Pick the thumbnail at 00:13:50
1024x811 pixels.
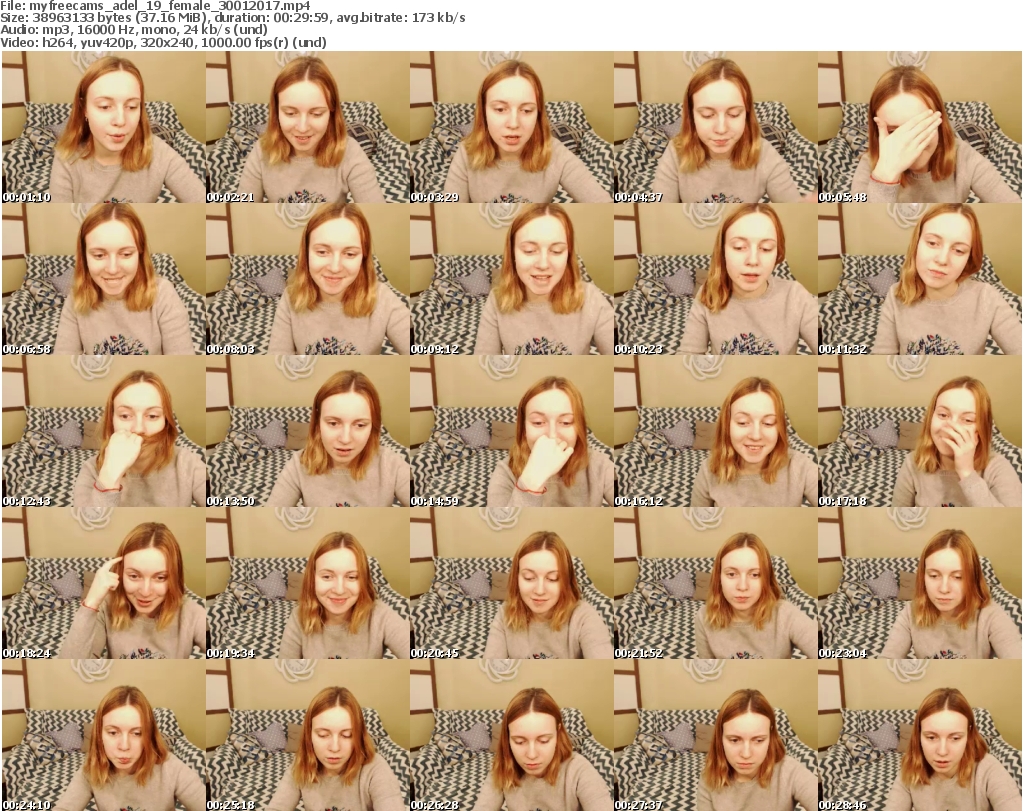click(x=308, y=432)
